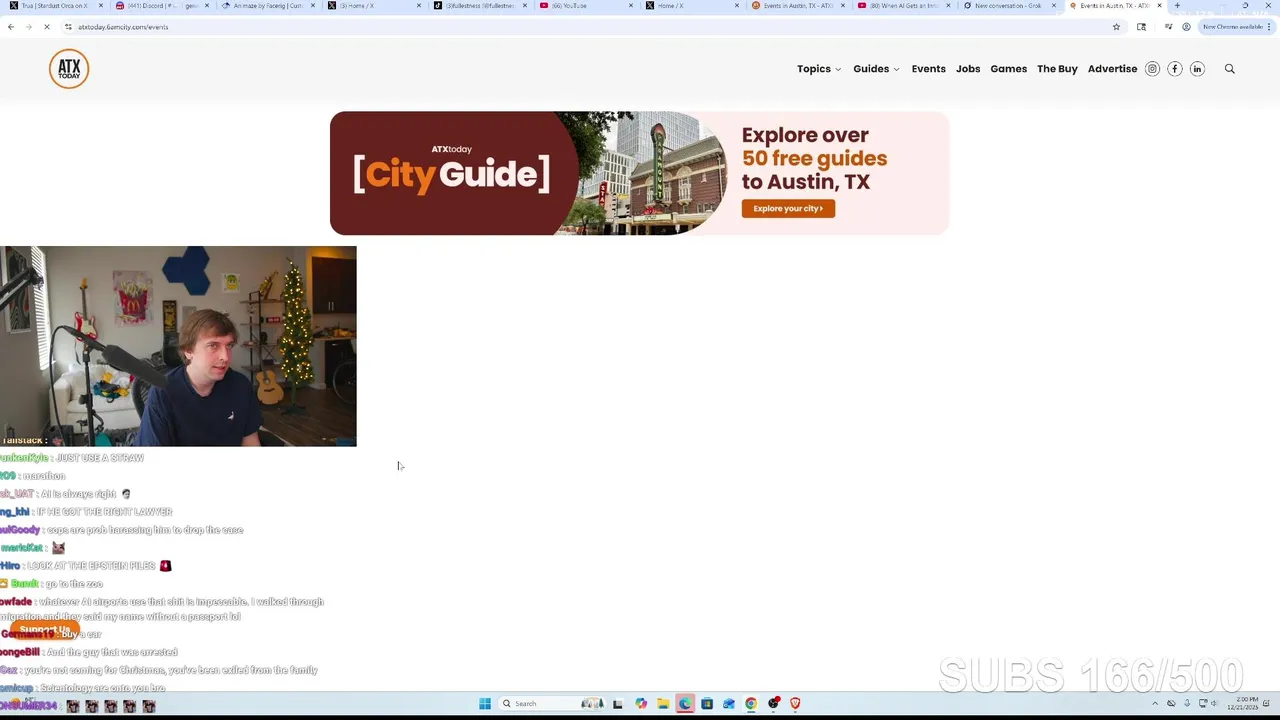The image size is (1280, 720).
Task: View site information icon in address bar
Action: click(x=68, y=27)
